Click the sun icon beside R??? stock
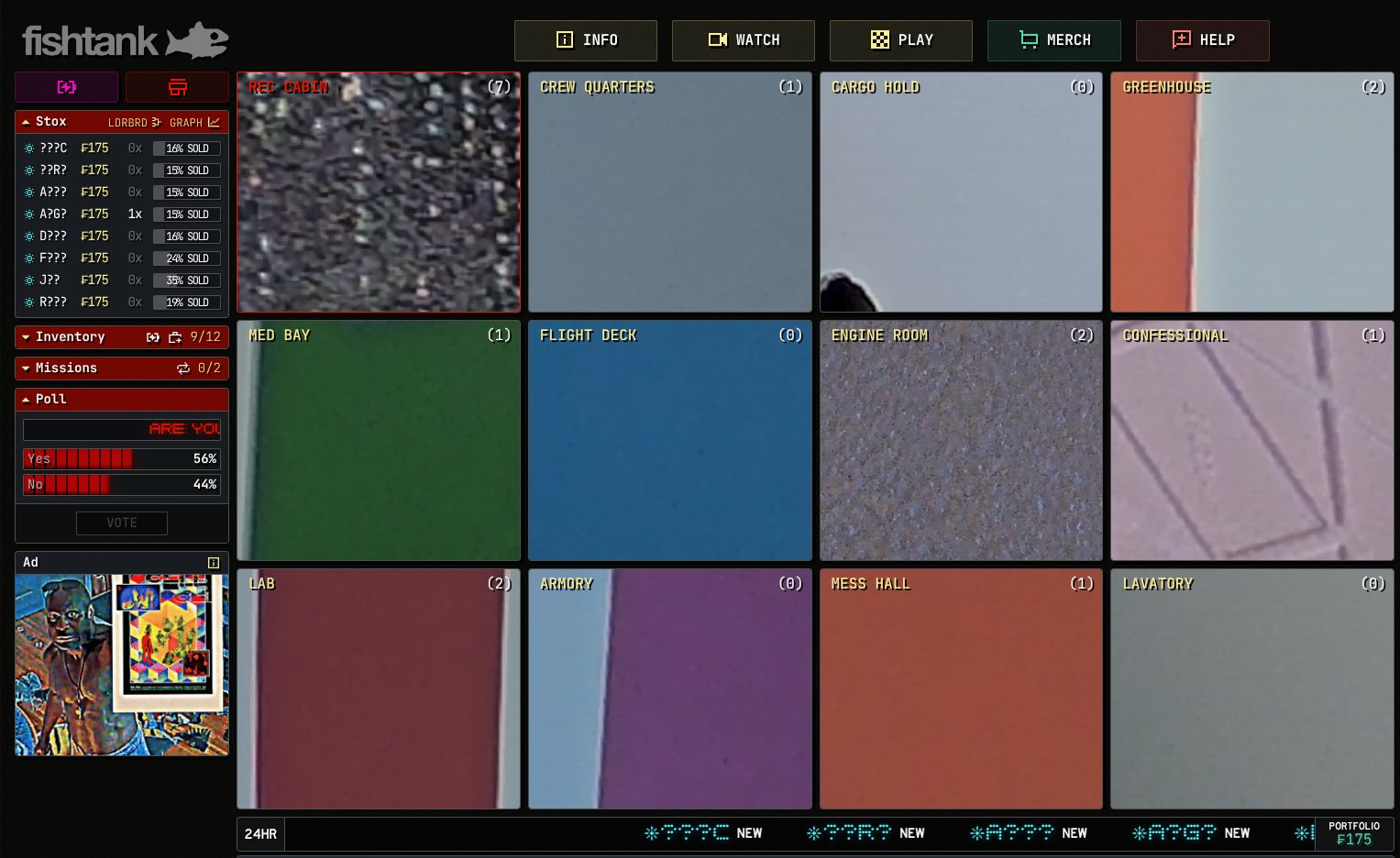Image resolution: width=1400 pixels, height=858 pixels. click(29, 302)
